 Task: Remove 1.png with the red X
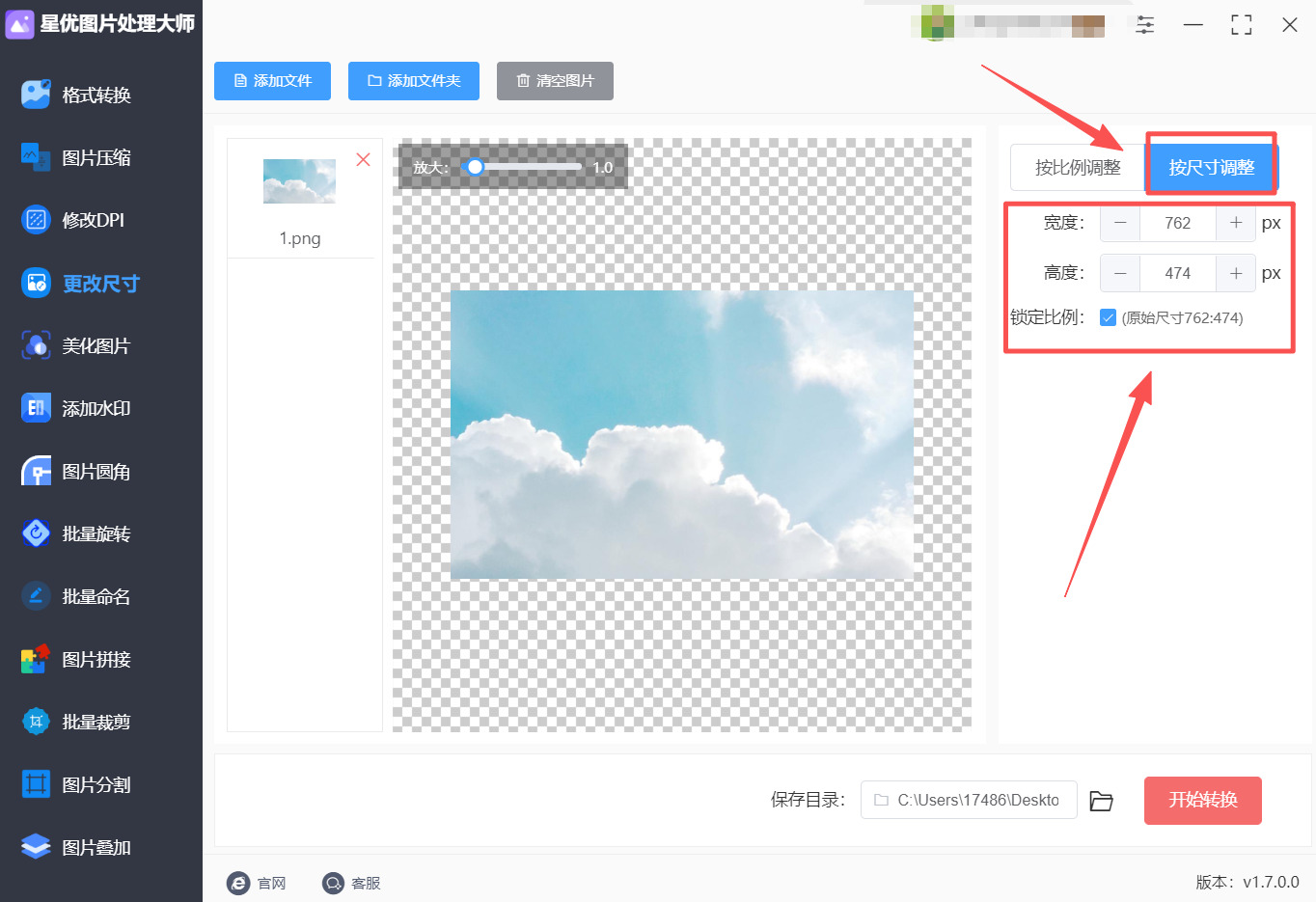363,159
